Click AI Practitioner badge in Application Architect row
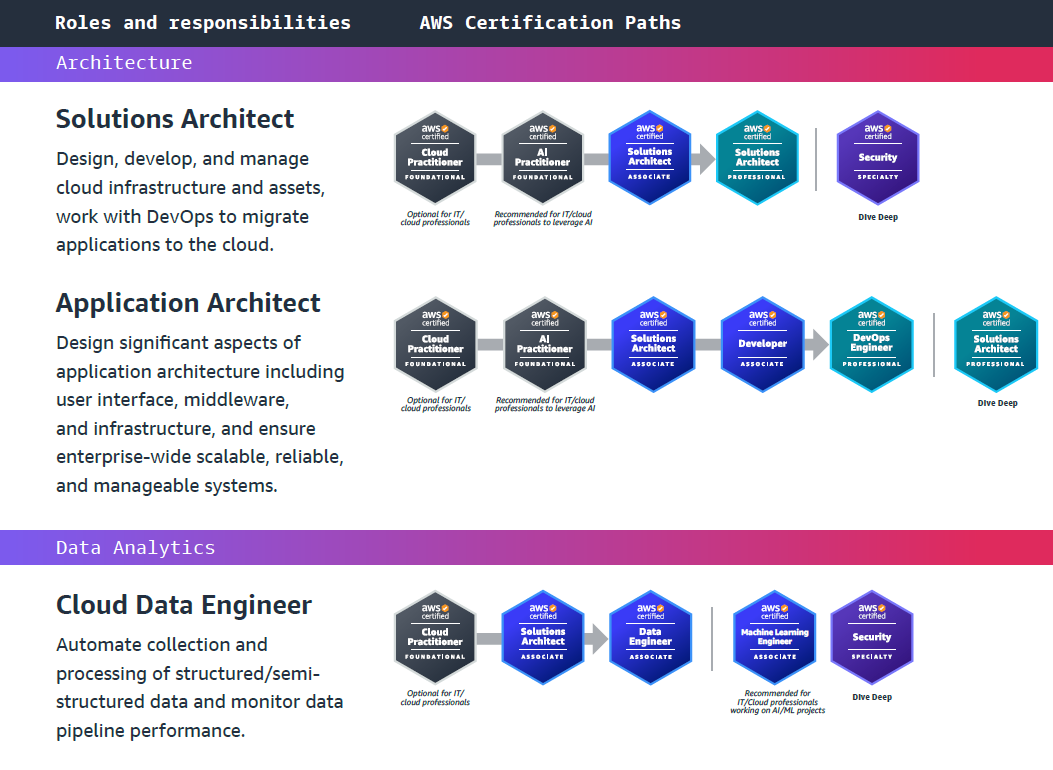Viewport: 1053px width, 770px height. [x=544, y=343]
